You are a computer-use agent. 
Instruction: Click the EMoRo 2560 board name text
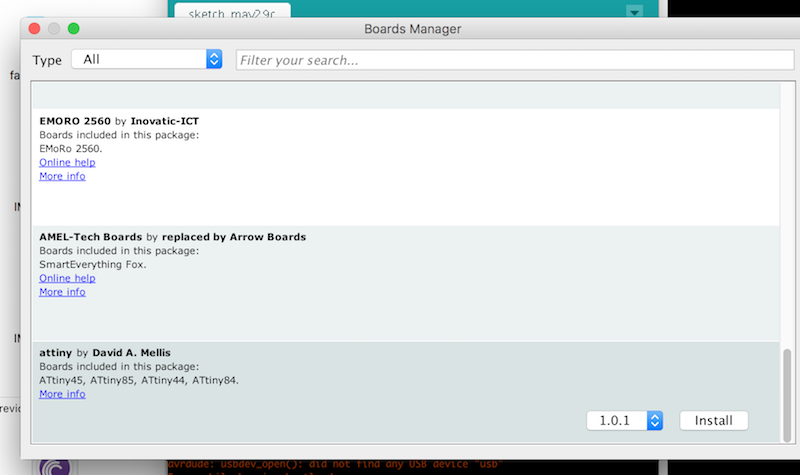coord(71,148)
